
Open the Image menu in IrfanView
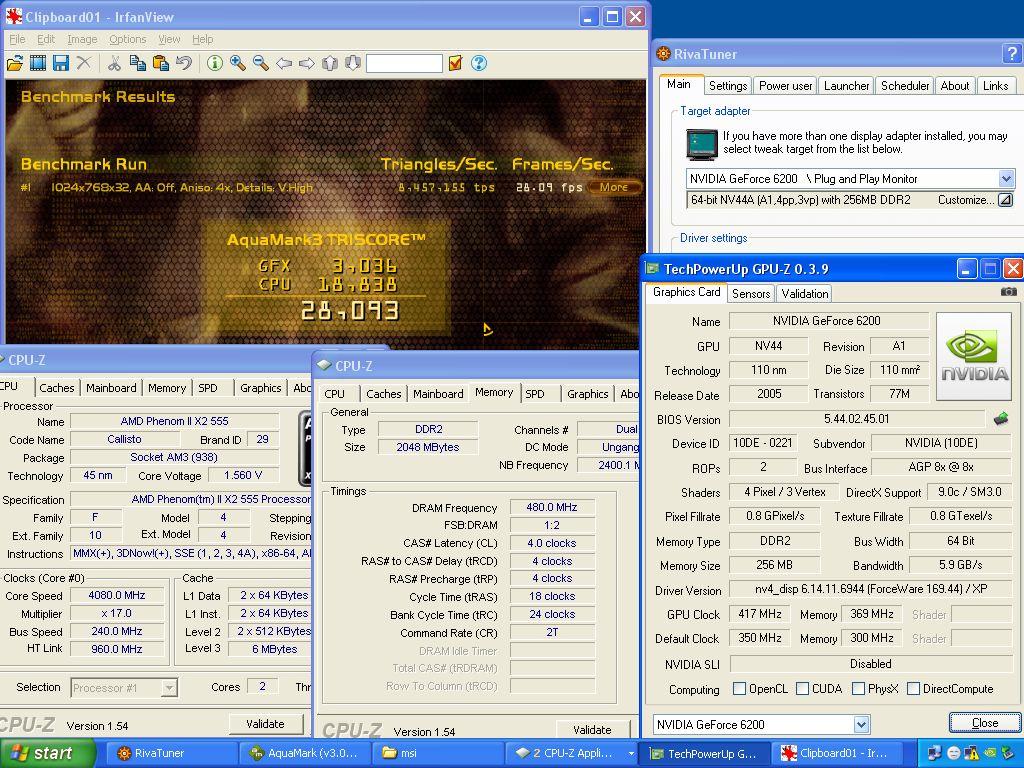82,39
